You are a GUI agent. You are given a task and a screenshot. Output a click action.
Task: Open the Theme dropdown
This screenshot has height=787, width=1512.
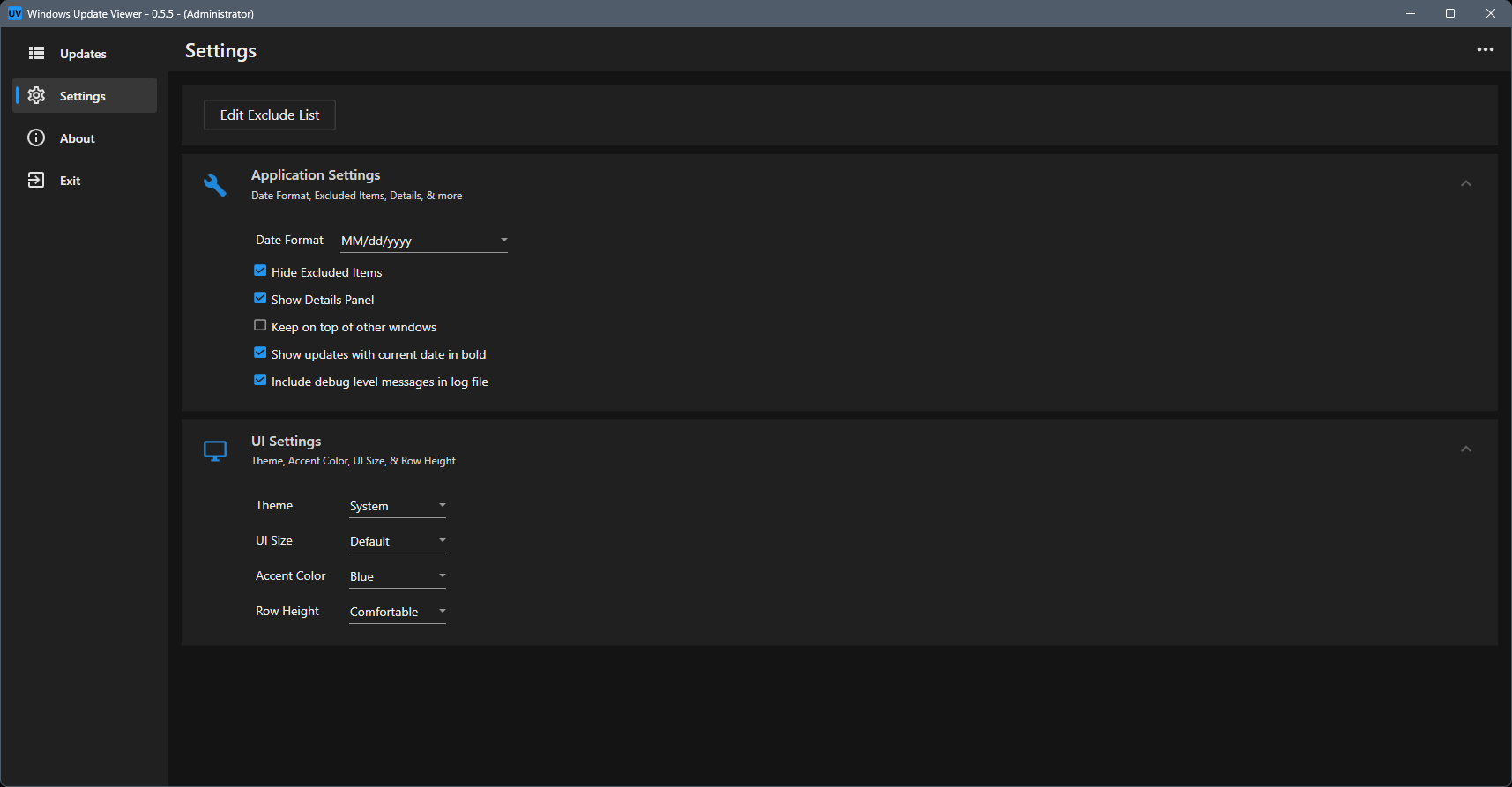[397, 506]
